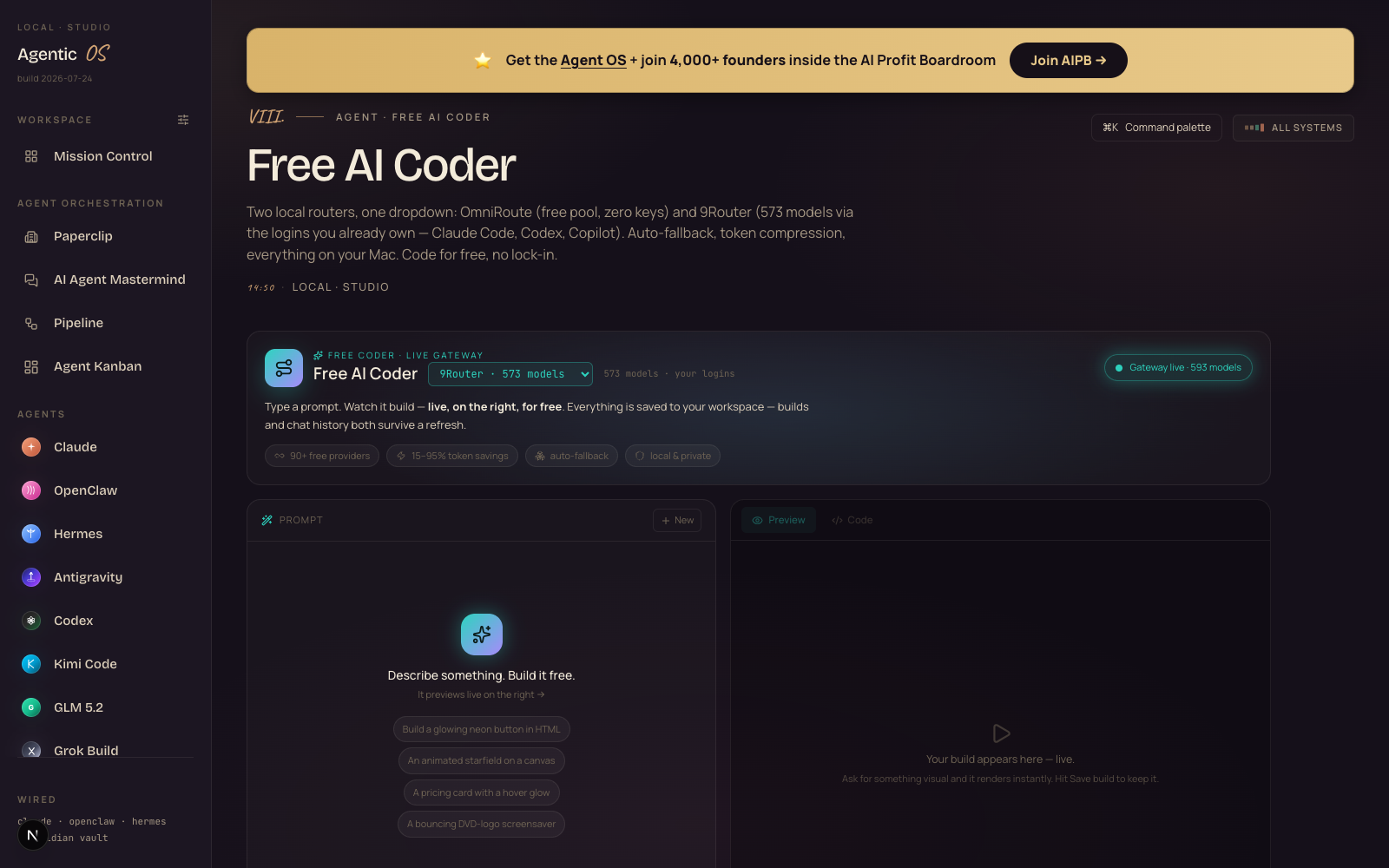1389x868 pixels.
Task: Click '573 models · your logins' text
Action: pos(669,374)
